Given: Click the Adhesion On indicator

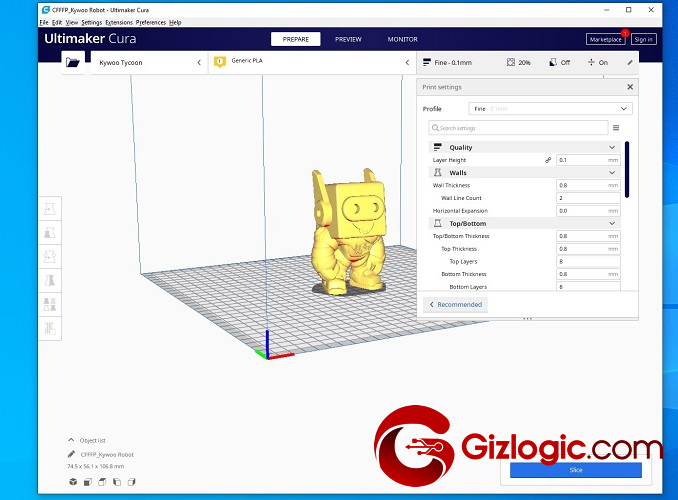Looking at the screenshot, I should point(597,62).
